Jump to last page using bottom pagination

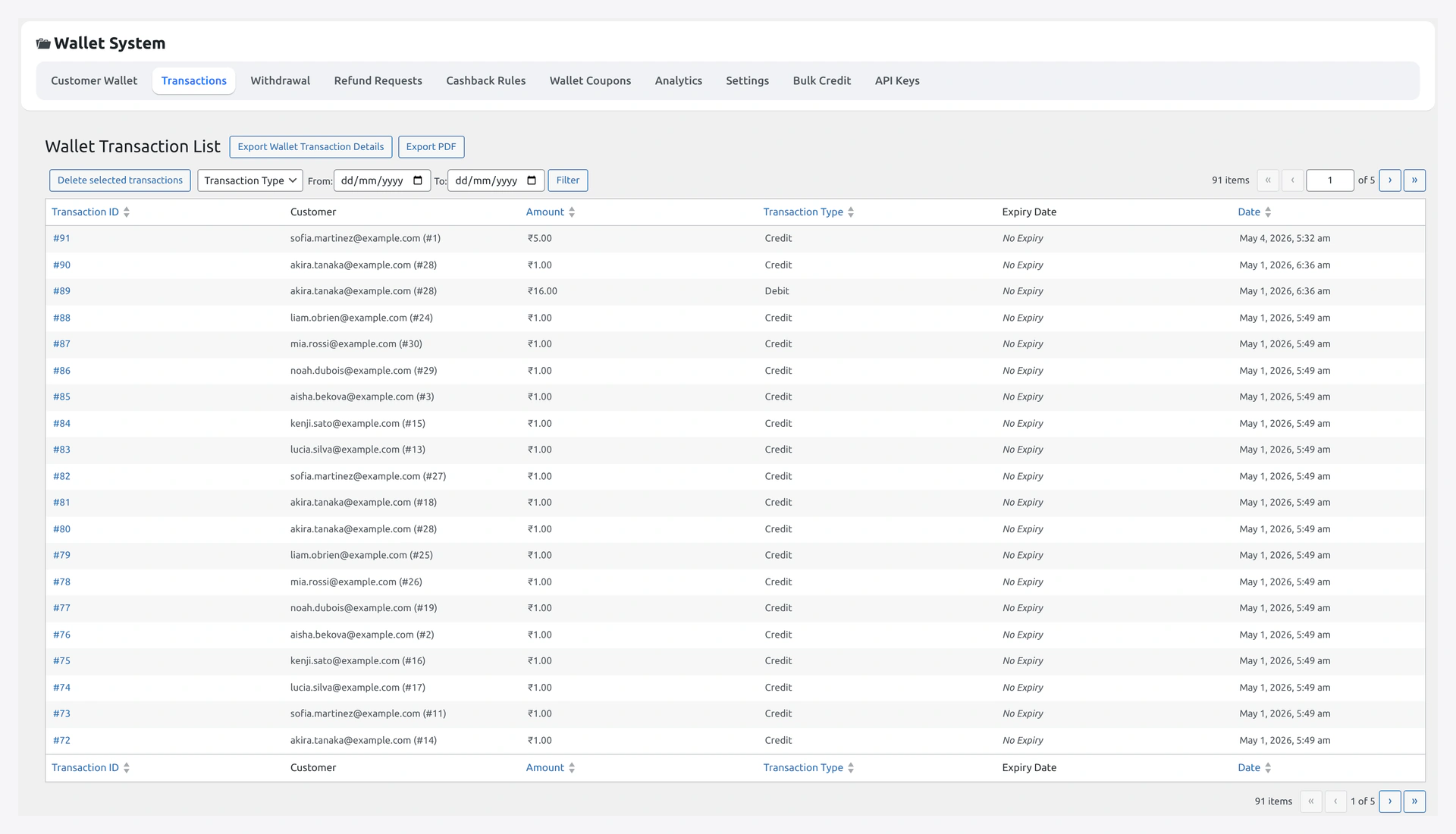click(1414, 801)
